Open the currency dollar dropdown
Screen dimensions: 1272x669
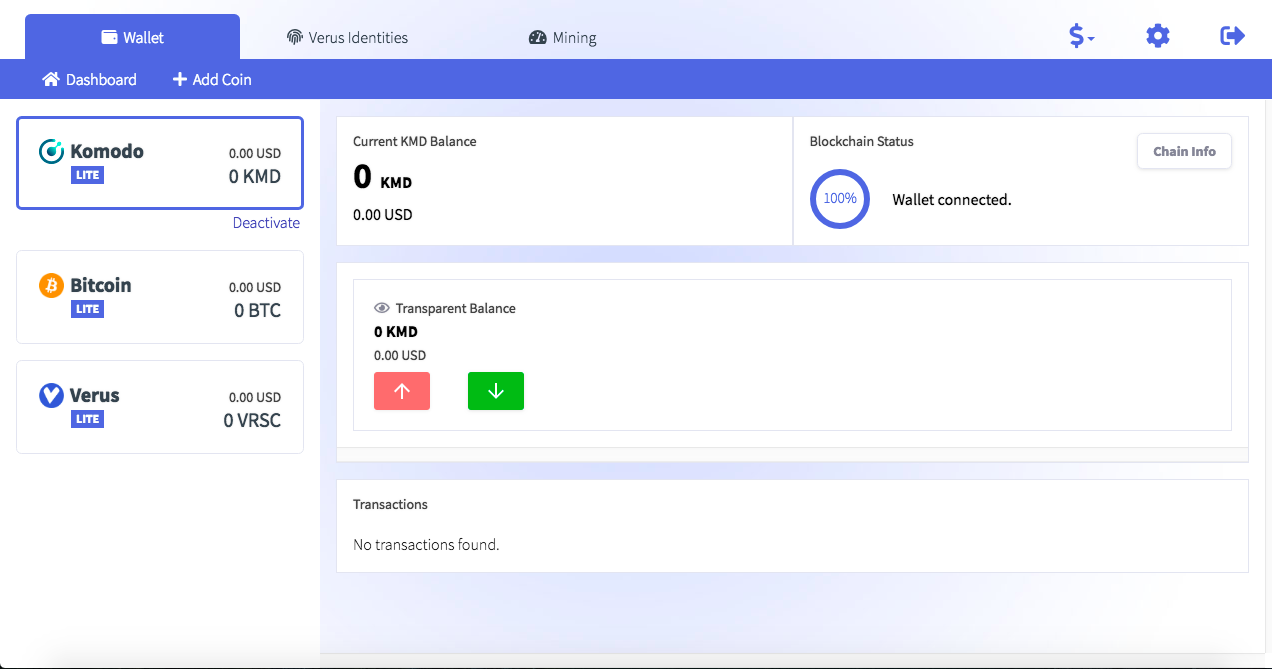coord(1081,36)
